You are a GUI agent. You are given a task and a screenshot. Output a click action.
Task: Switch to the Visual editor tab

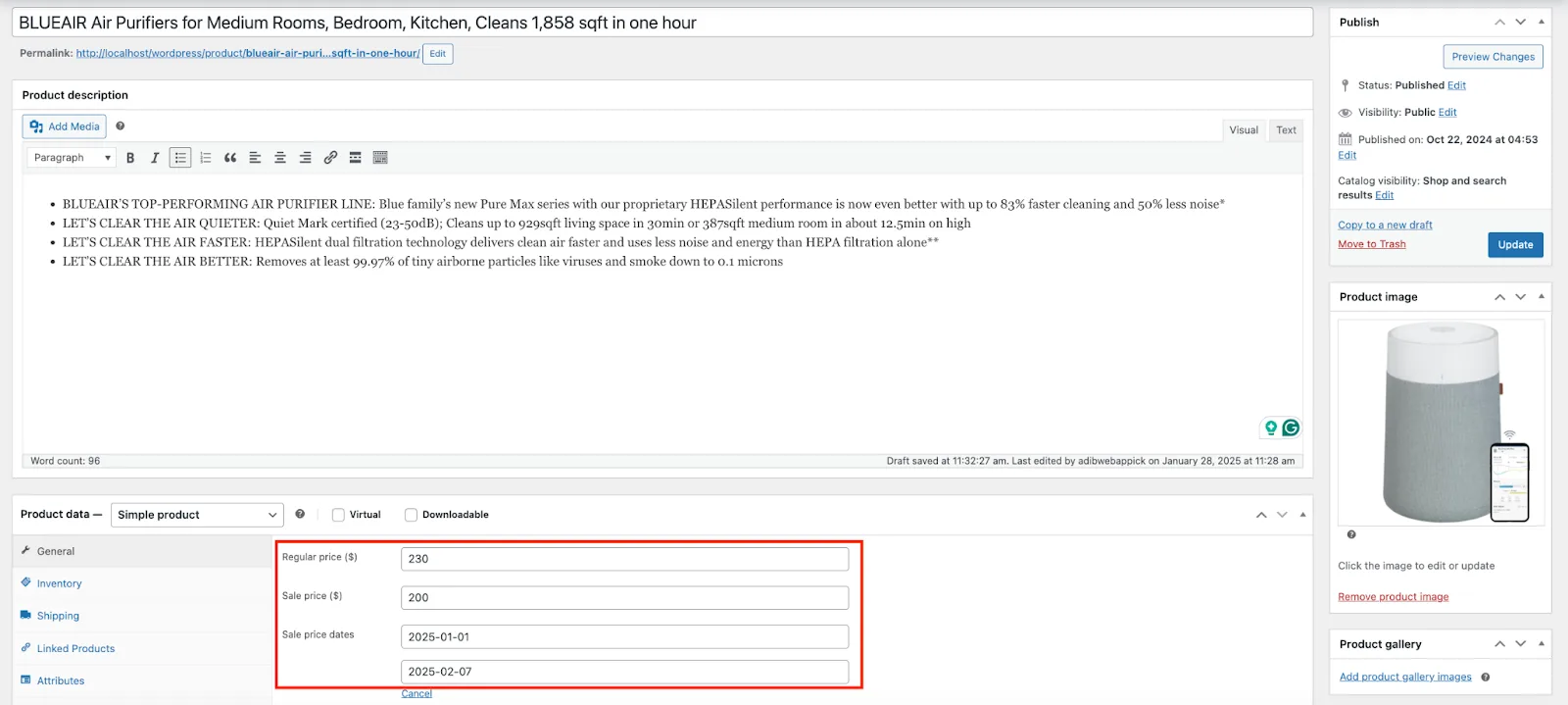[1244, 130]
